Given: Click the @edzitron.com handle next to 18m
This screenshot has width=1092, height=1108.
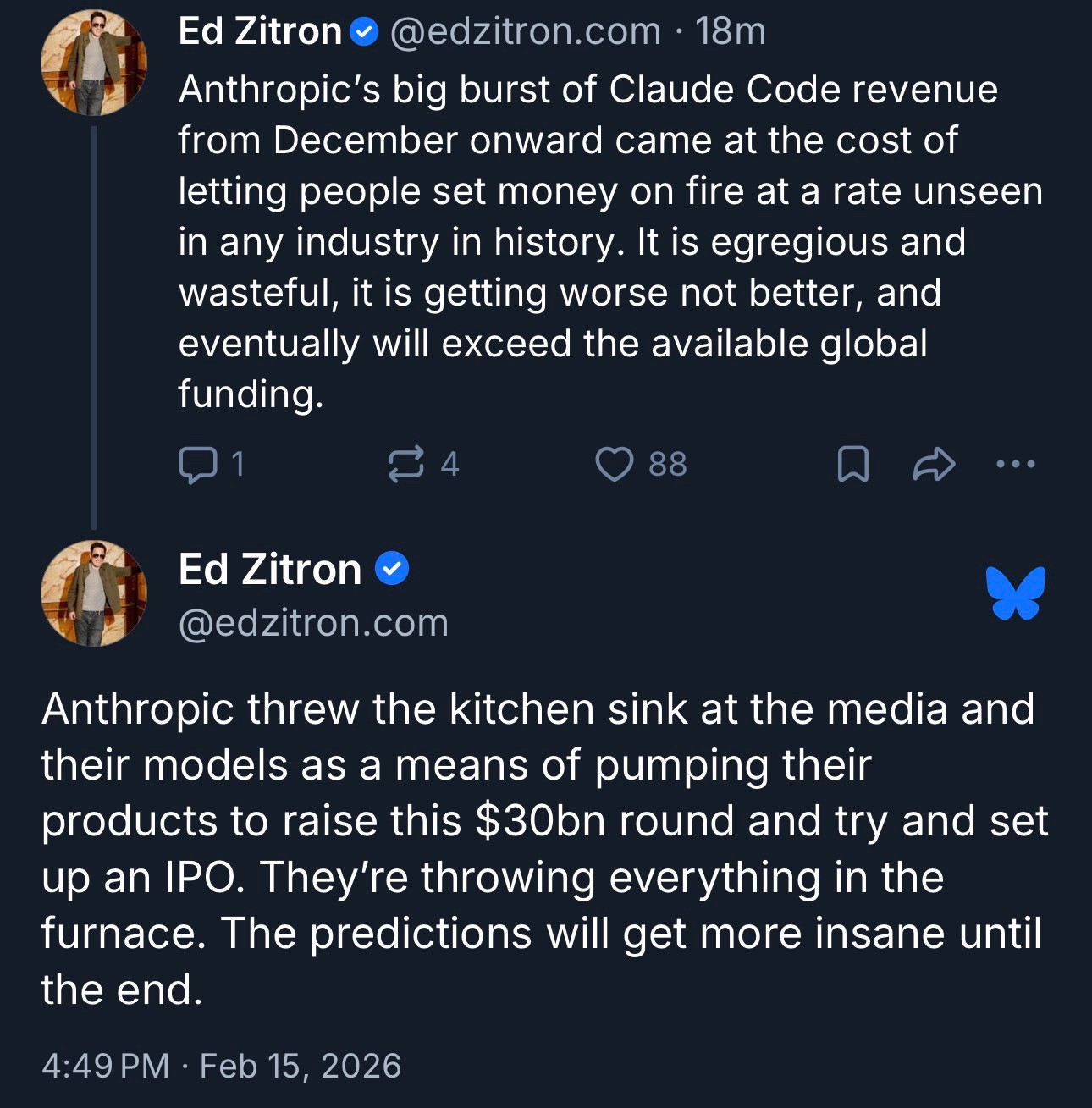Looking at the screenshot, I should [x=525, y=32].
